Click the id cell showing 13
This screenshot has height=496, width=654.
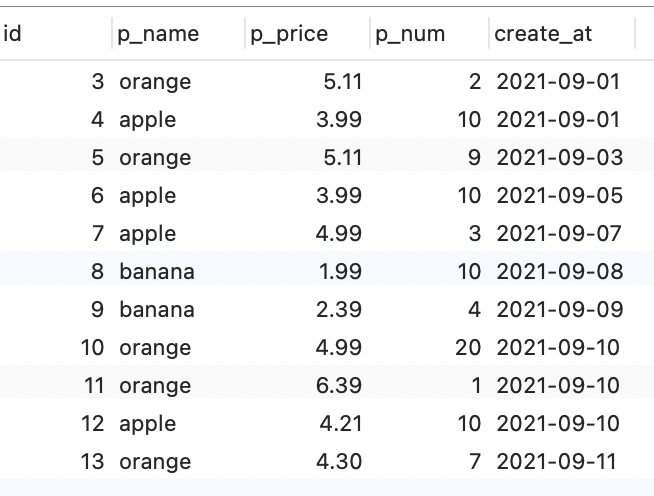point(92,462)
